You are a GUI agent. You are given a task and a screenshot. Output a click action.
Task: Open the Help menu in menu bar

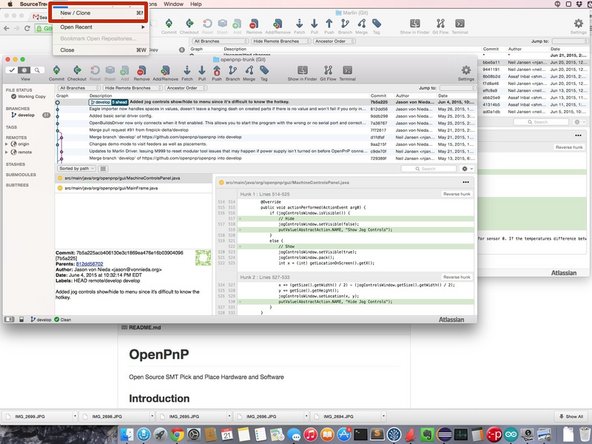[196, 4]
